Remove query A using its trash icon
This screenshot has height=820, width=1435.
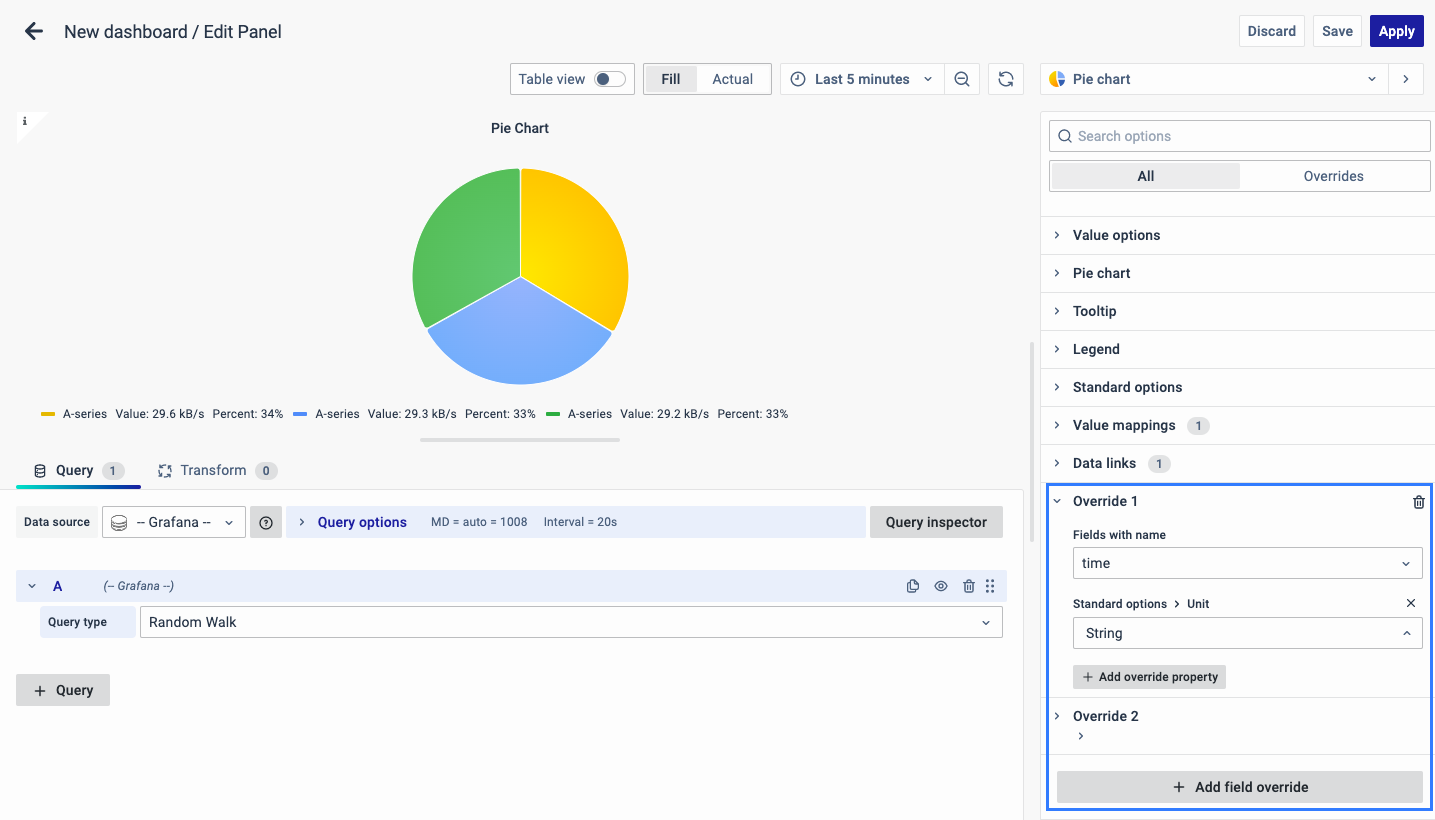pyautogui.click(x=968, y=586)
